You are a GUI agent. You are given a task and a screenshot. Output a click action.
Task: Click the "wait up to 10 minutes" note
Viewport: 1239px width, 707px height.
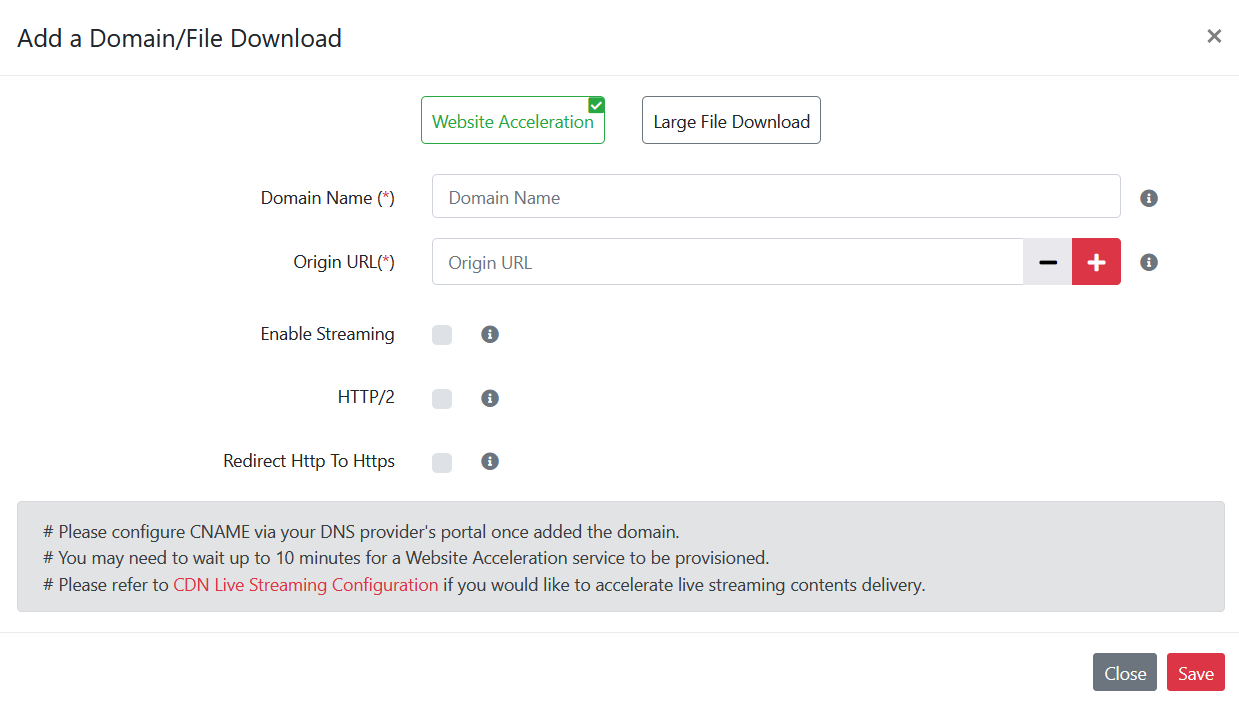tap(406, 558)
